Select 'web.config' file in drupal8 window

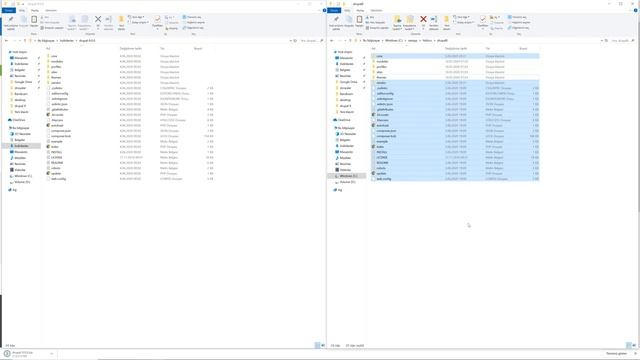pos(455,179)
